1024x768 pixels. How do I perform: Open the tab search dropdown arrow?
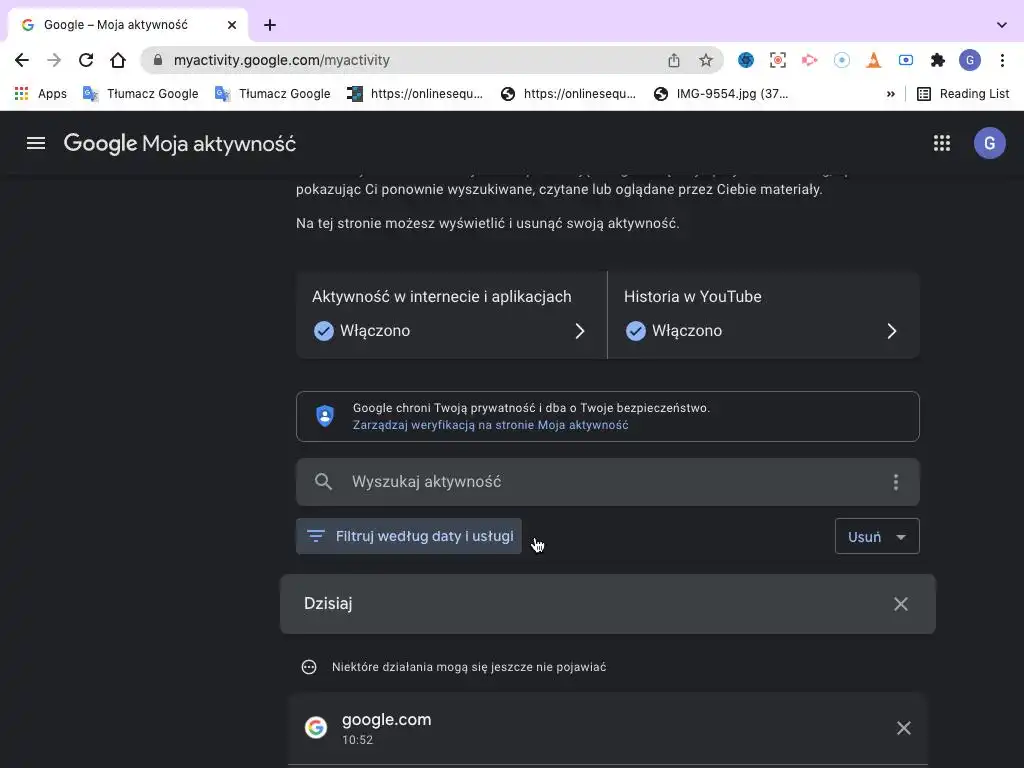[x=1001, y=25]
